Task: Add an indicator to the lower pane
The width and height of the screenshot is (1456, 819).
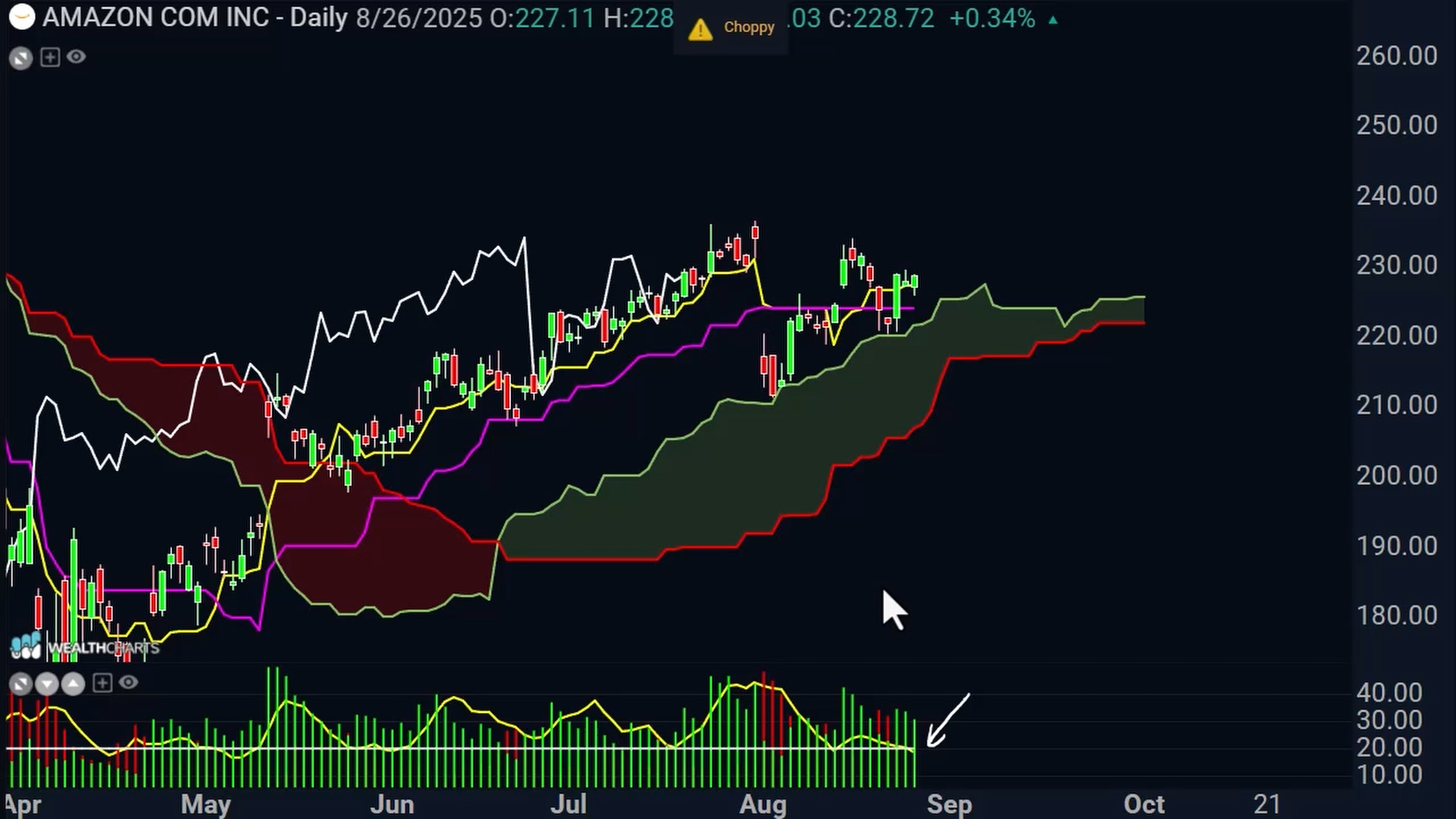Action: click(102, 683)
